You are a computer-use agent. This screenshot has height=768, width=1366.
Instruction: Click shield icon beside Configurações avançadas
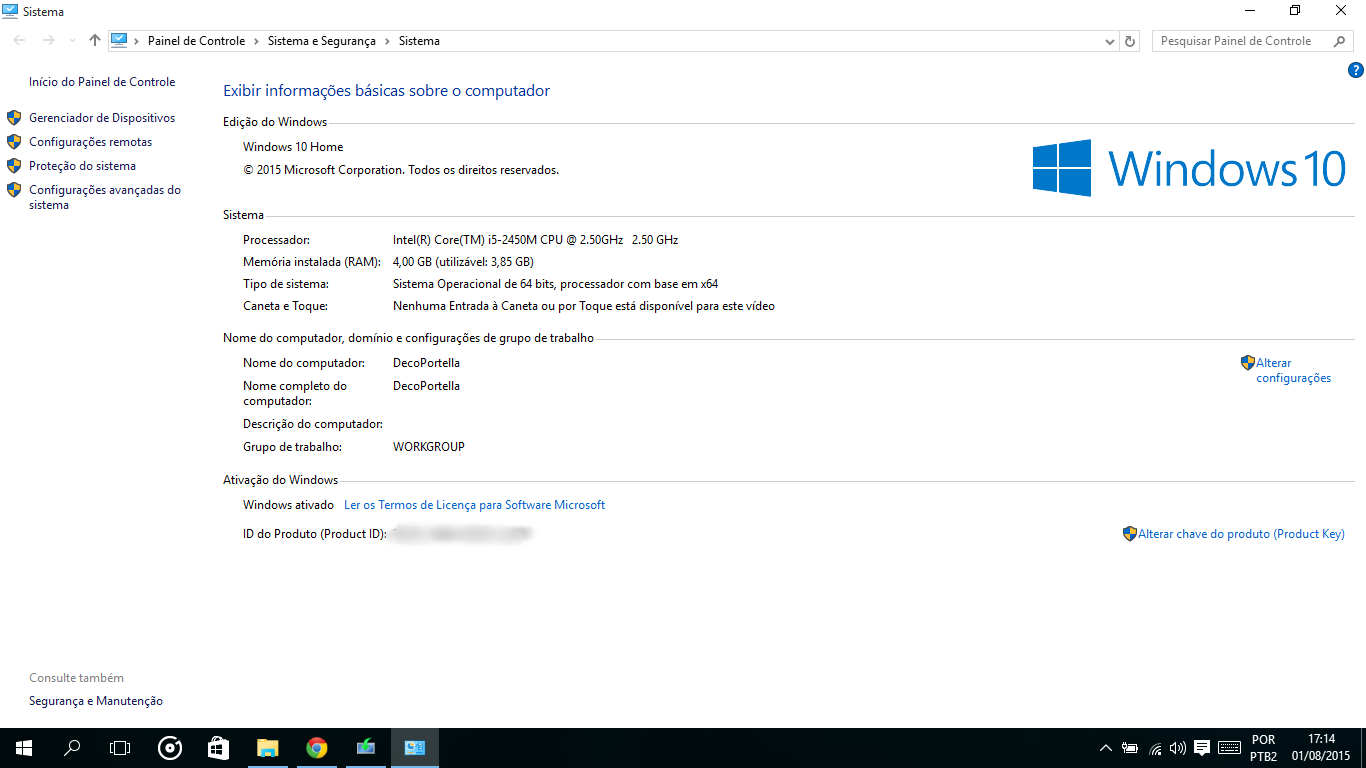tap(14, 190)
